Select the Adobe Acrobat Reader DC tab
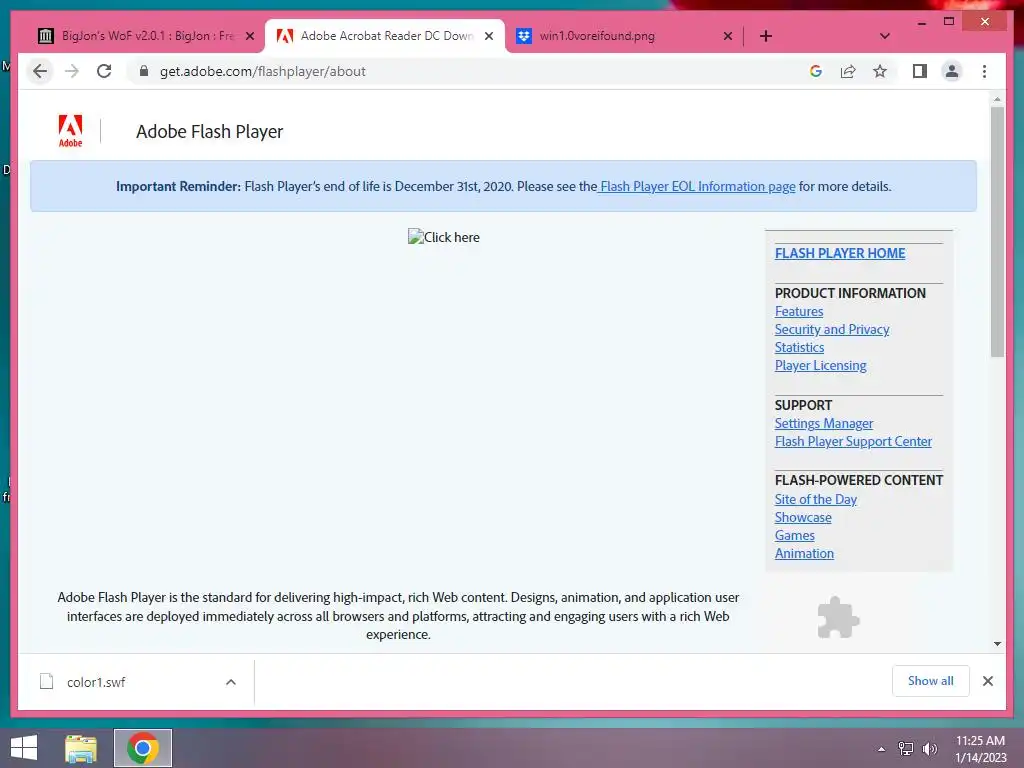Viewport: 1024px width, 768px height. point(385,36)
